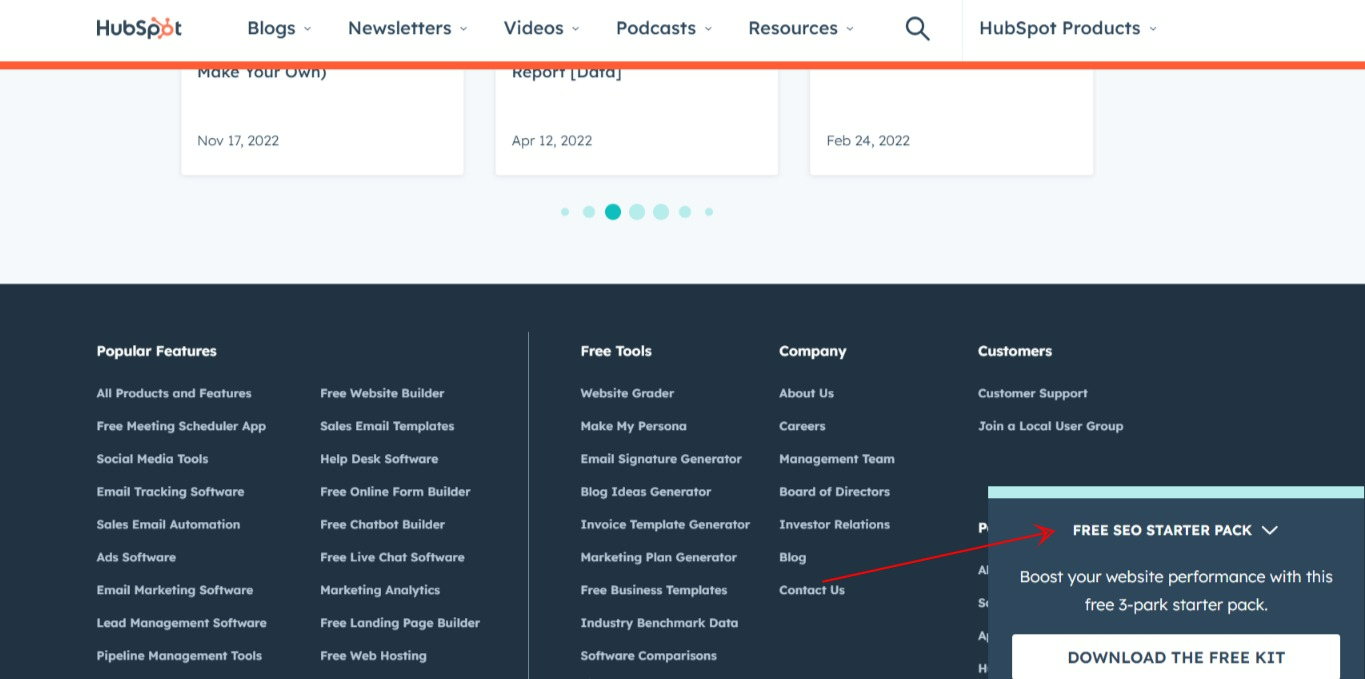Screen dimensions: 1365x679
Task: Select the fourth carousel pagination dot
Action: coord(637,212)
